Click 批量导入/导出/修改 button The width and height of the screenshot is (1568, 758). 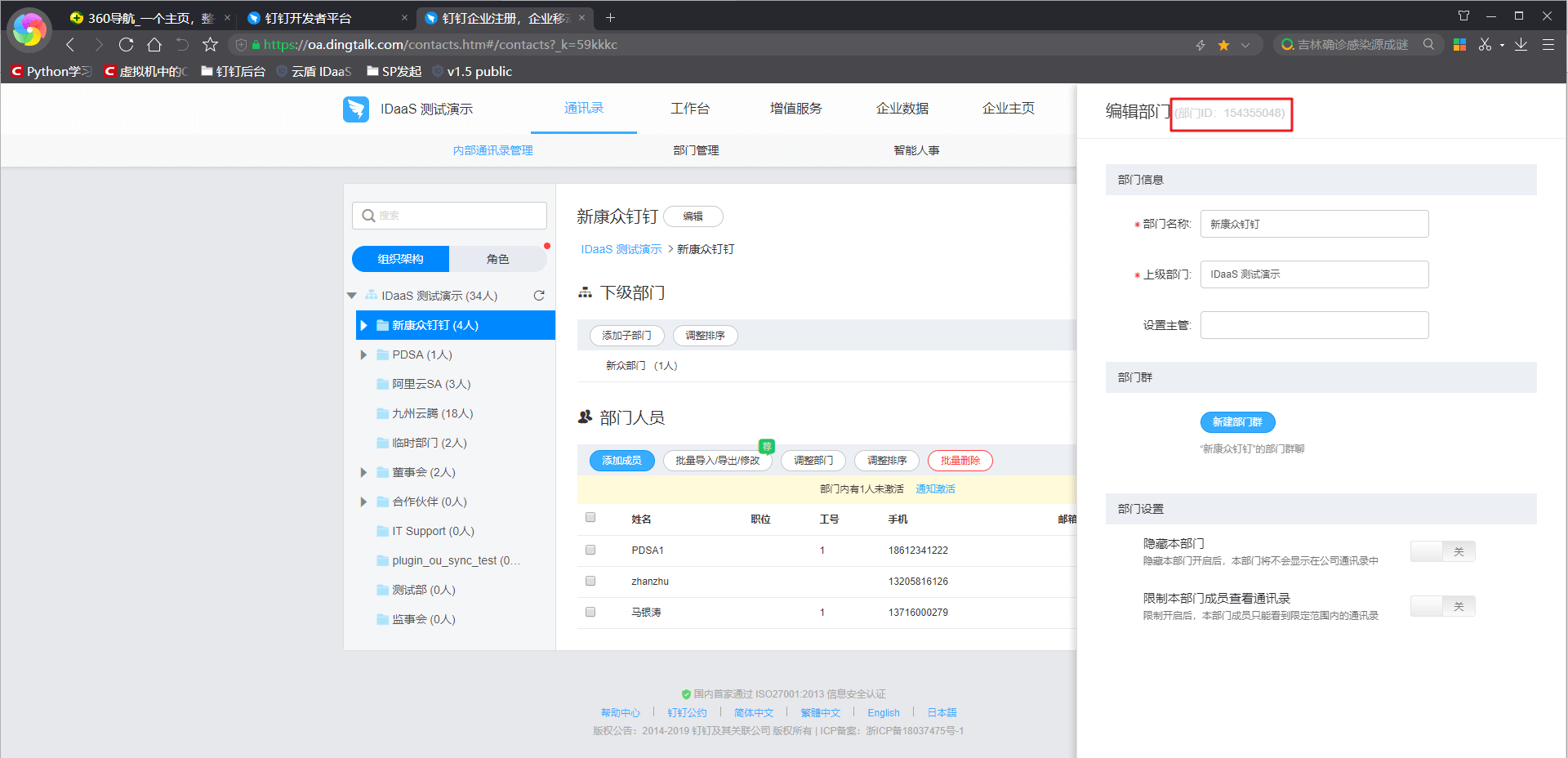pyautogui.click(x=717, y=461)
